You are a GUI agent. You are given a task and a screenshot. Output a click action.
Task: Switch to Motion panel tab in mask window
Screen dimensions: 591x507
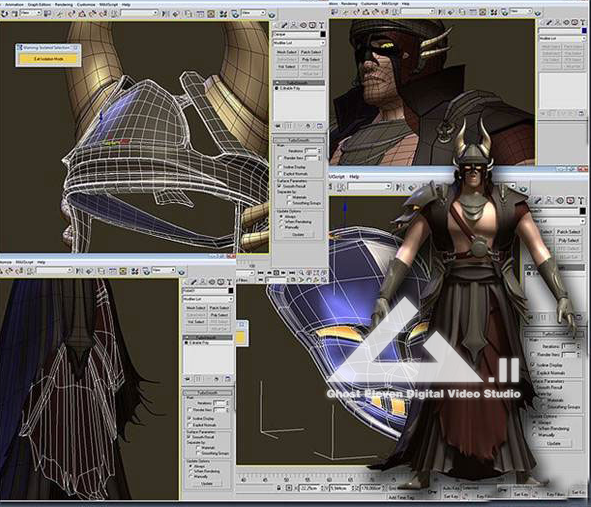560,201
